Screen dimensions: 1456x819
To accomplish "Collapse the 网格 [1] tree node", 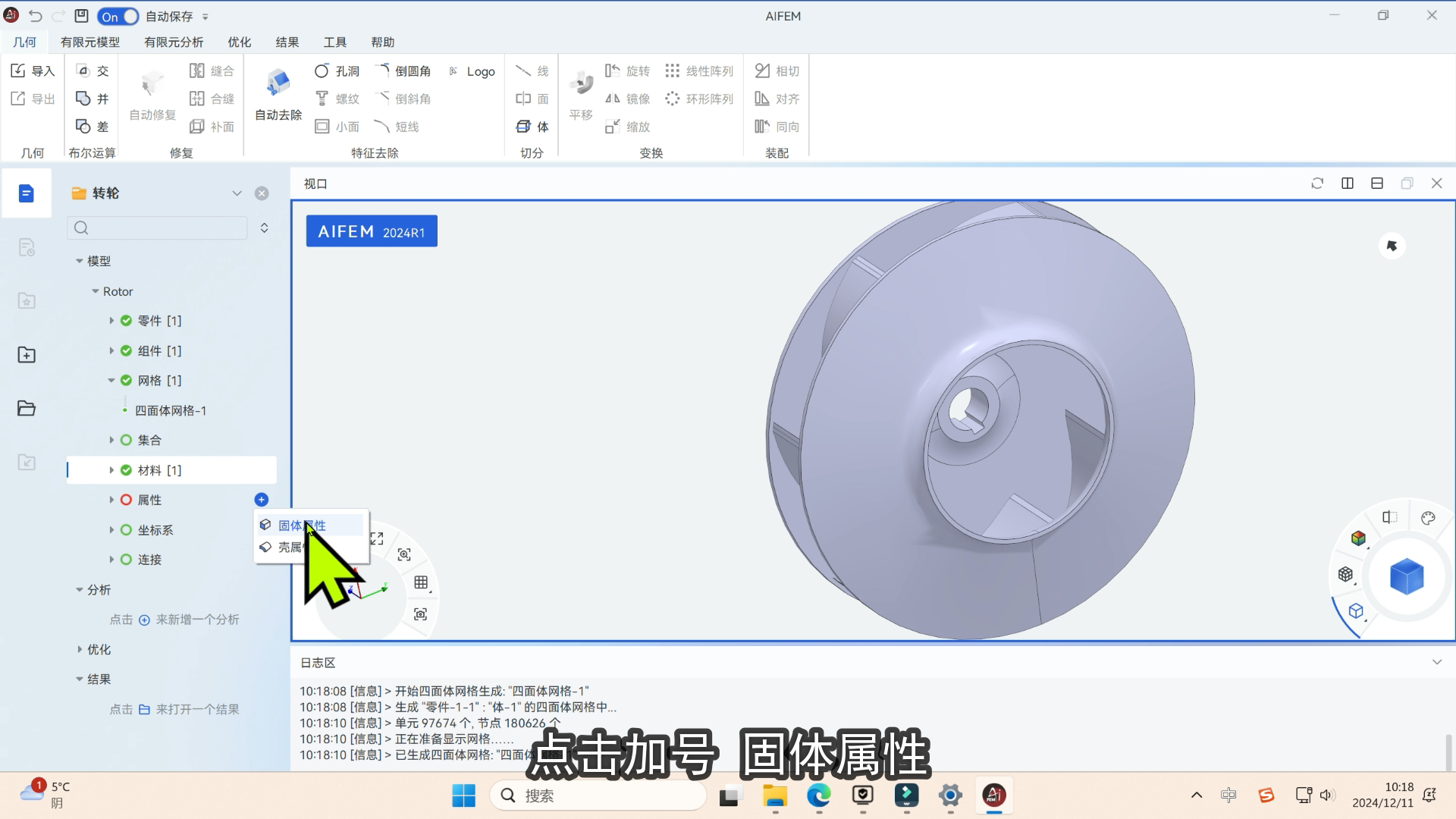I will pyautogui.click(x=111, y=381).
